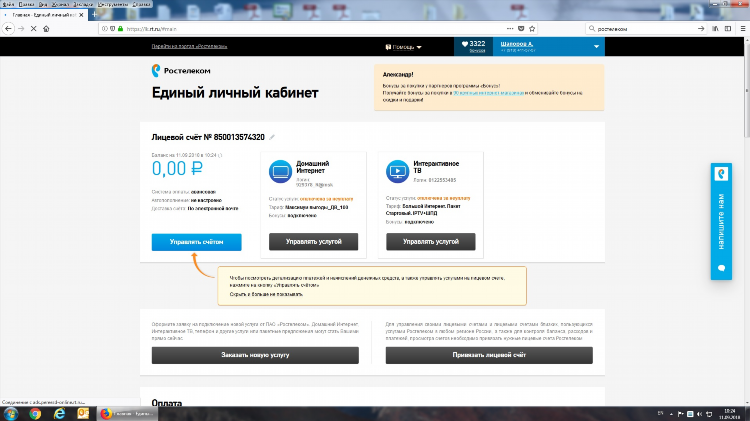Save page to Pocket icon

[521, 29]
